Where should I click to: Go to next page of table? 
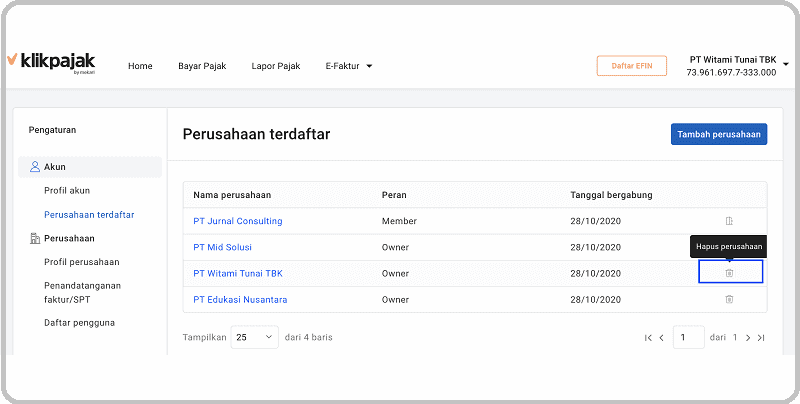click(x=748, y=338)
